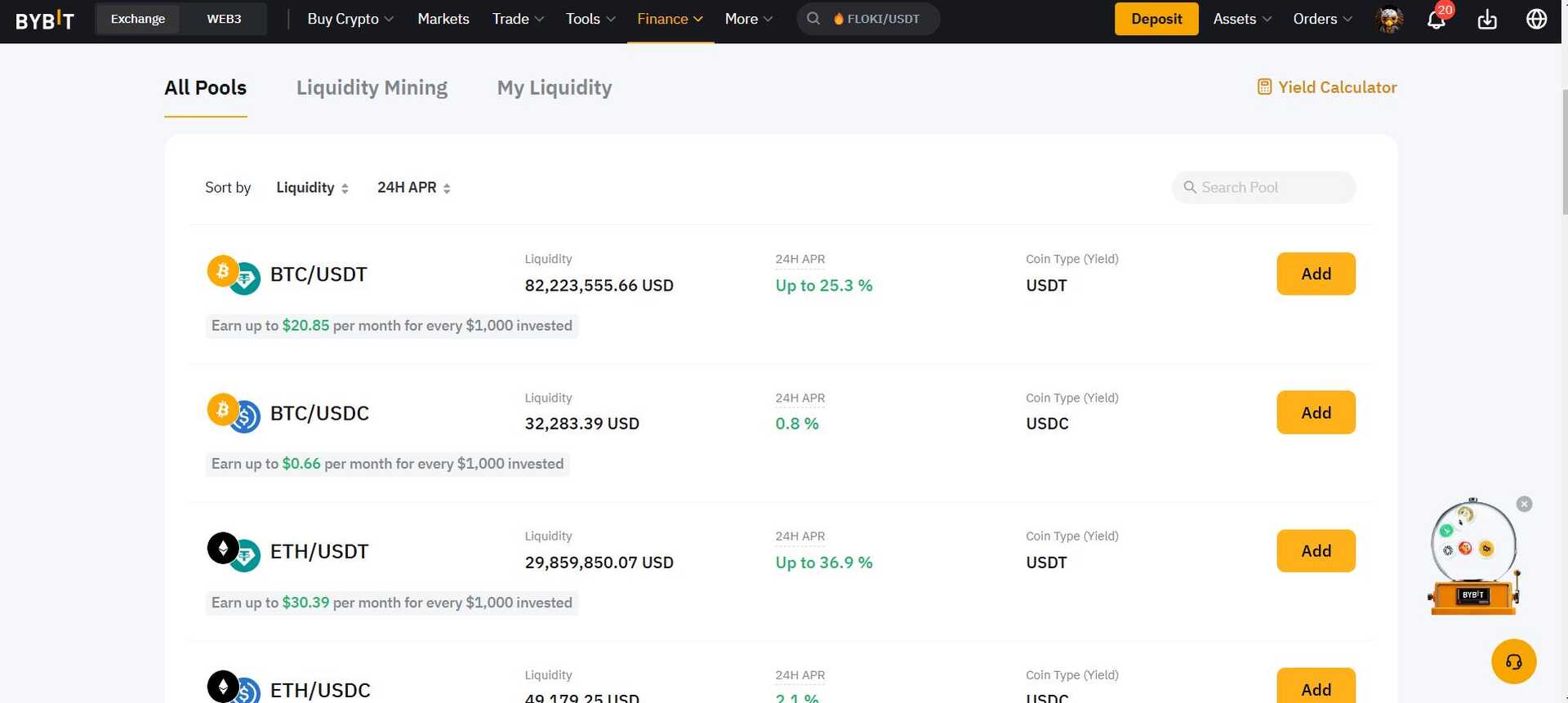
Task: Switch to My Liquidity tab
Action: pos(555,87)
